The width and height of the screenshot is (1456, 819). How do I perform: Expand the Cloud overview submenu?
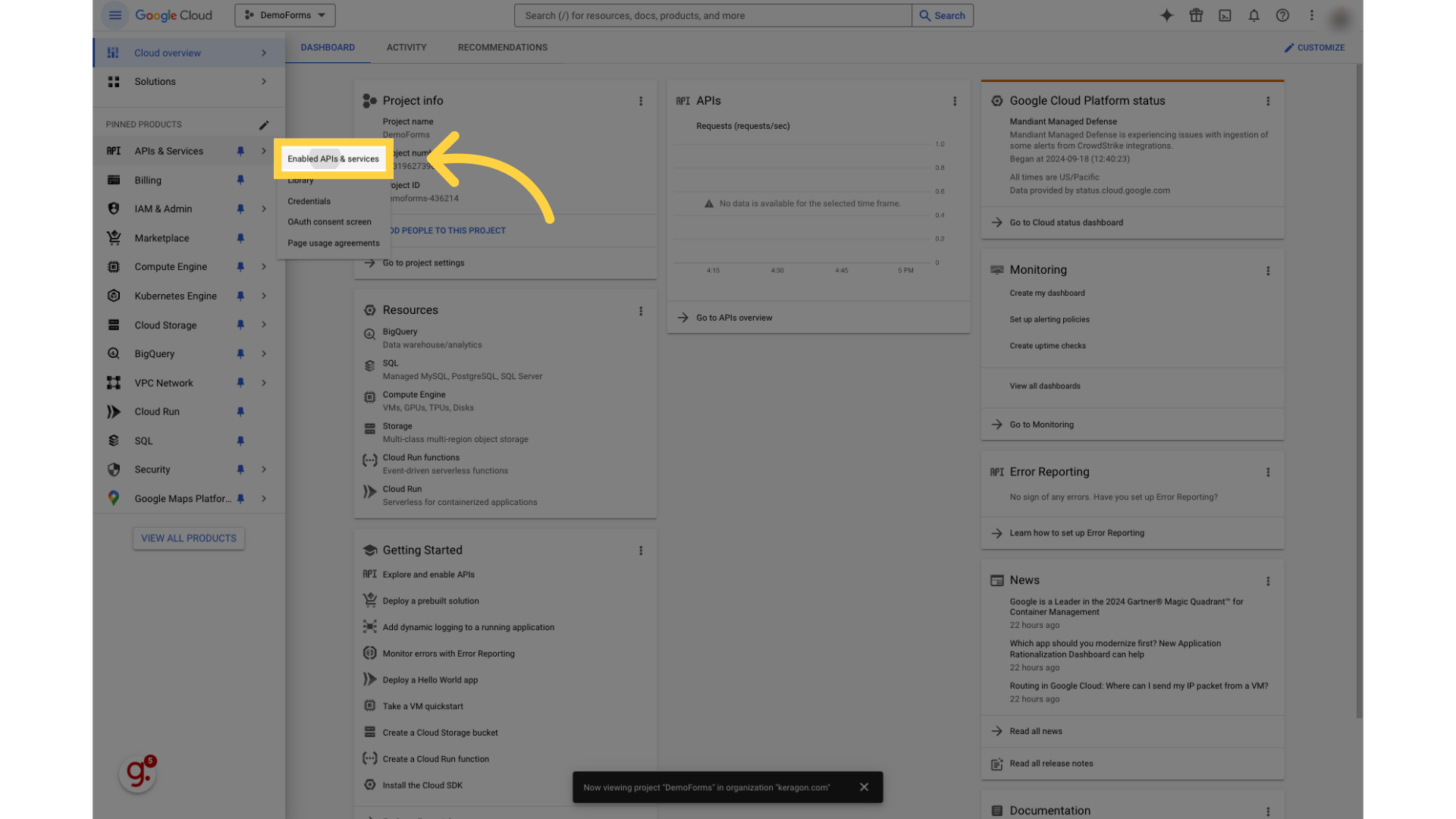click(x=264, y=53)
